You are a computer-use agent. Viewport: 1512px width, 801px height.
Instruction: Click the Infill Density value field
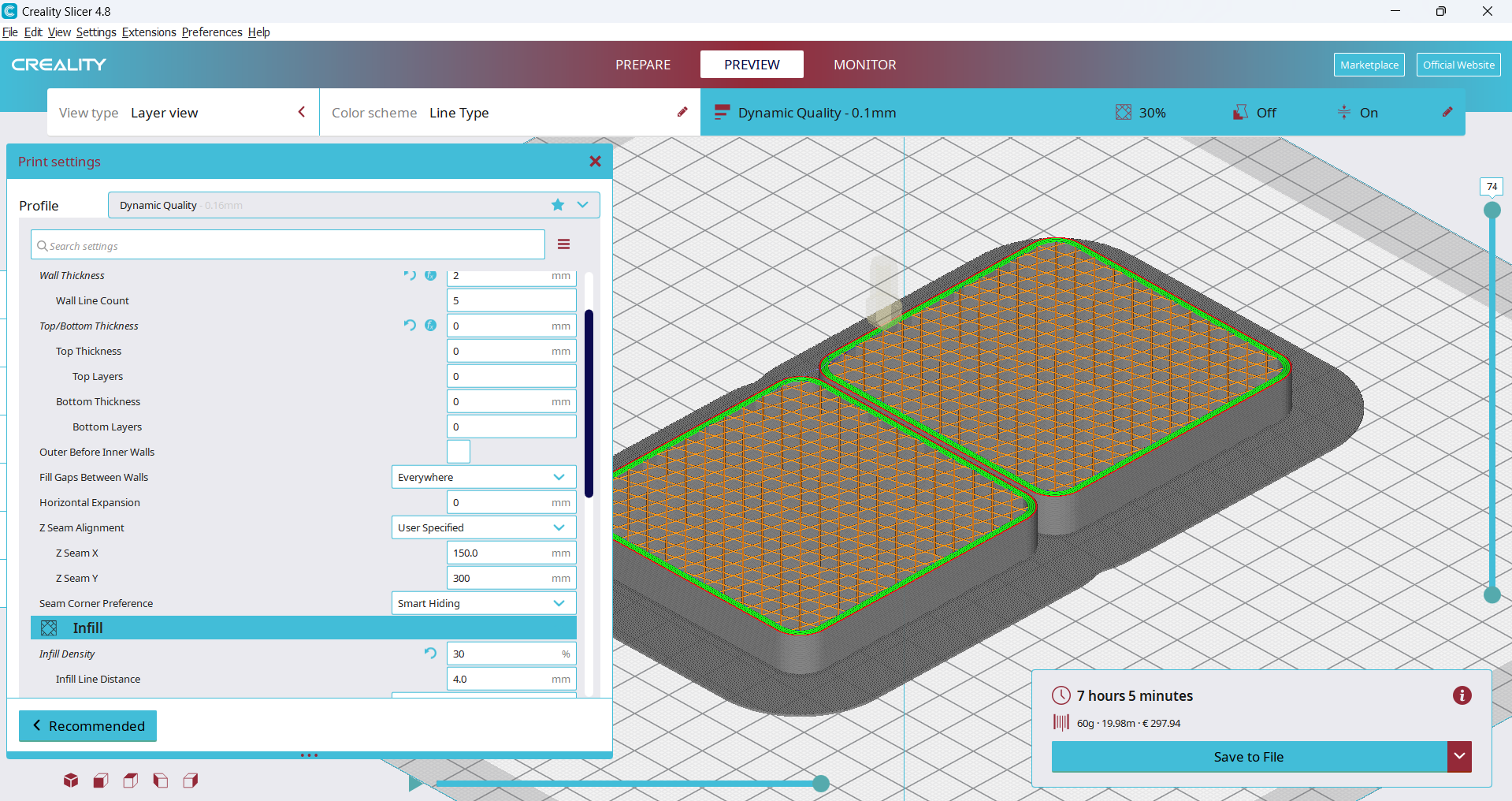(x=511, y=654)
